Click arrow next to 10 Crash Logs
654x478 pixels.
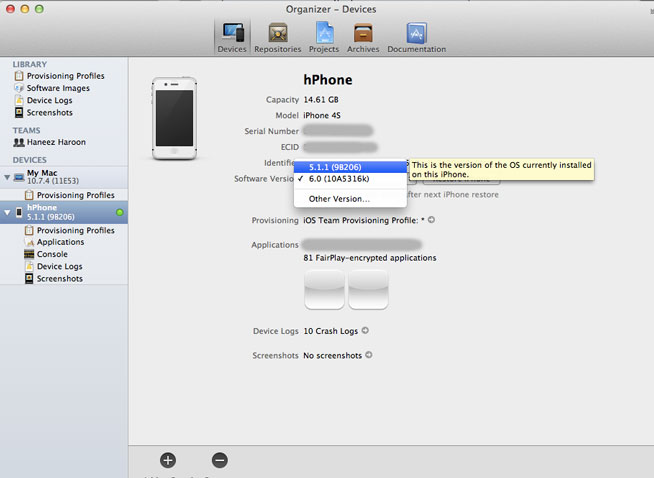366,331
